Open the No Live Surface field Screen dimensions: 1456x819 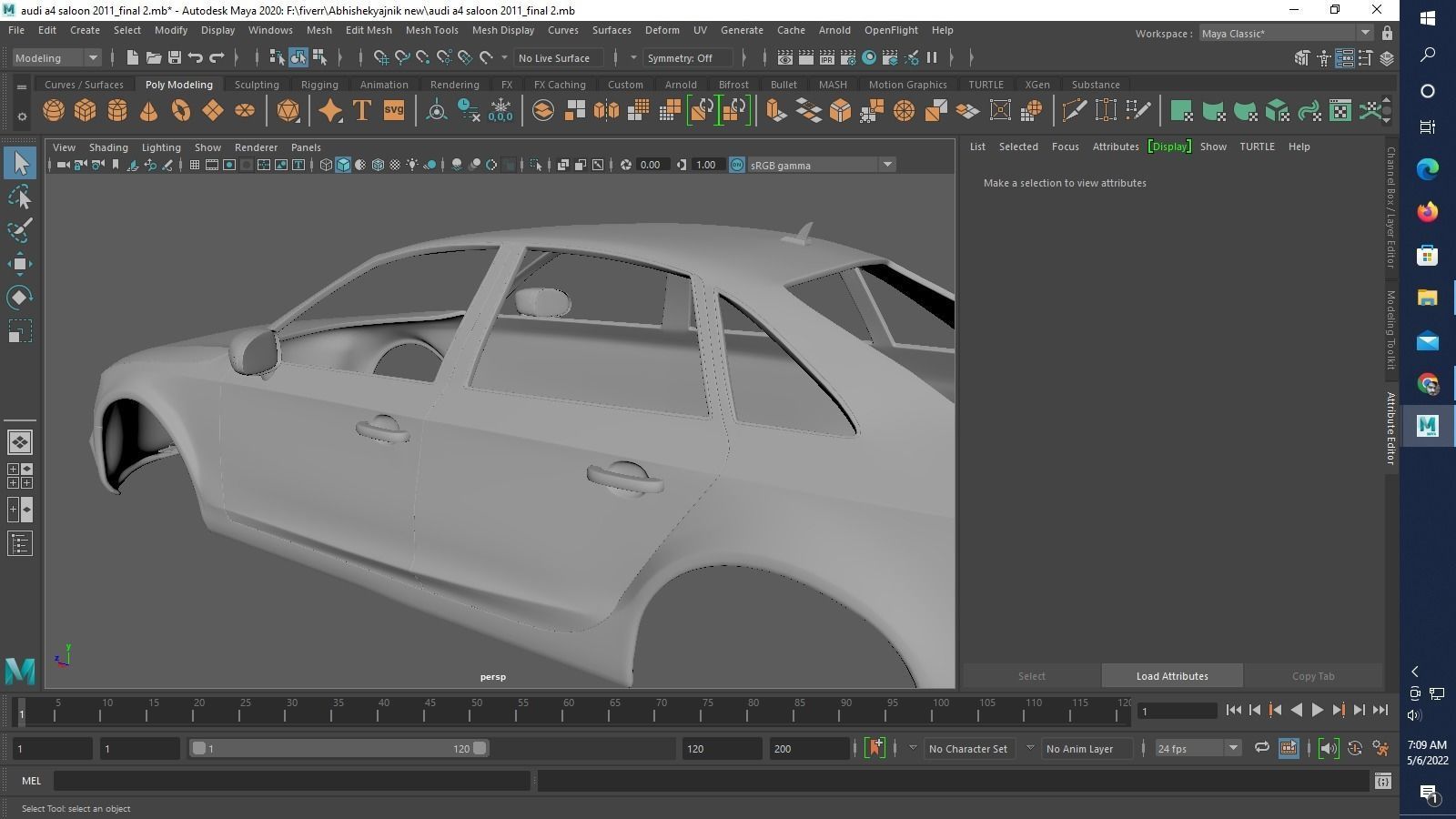pyautogui.click(x=560, y=58)
